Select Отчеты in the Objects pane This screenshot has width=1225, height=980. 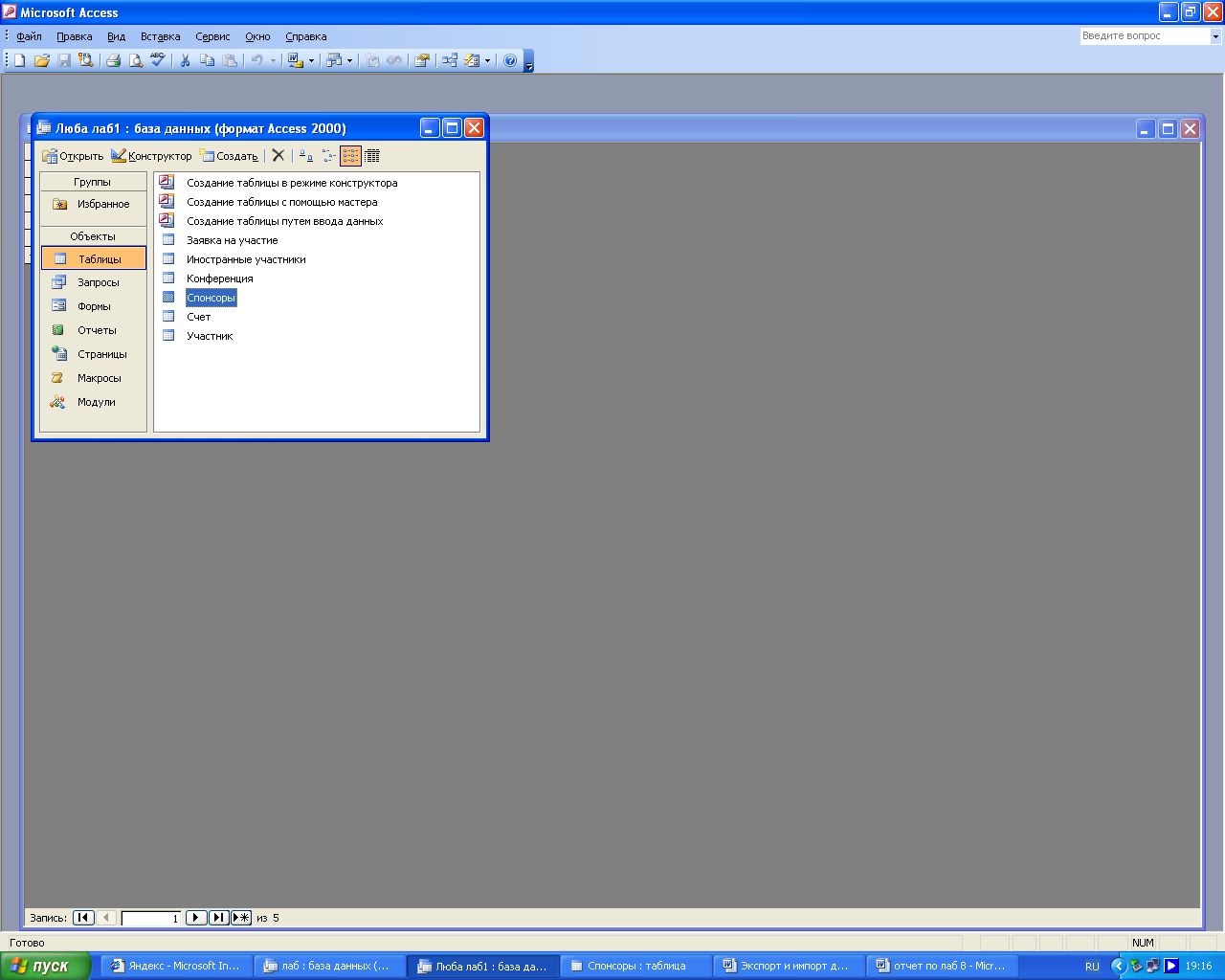94,330
